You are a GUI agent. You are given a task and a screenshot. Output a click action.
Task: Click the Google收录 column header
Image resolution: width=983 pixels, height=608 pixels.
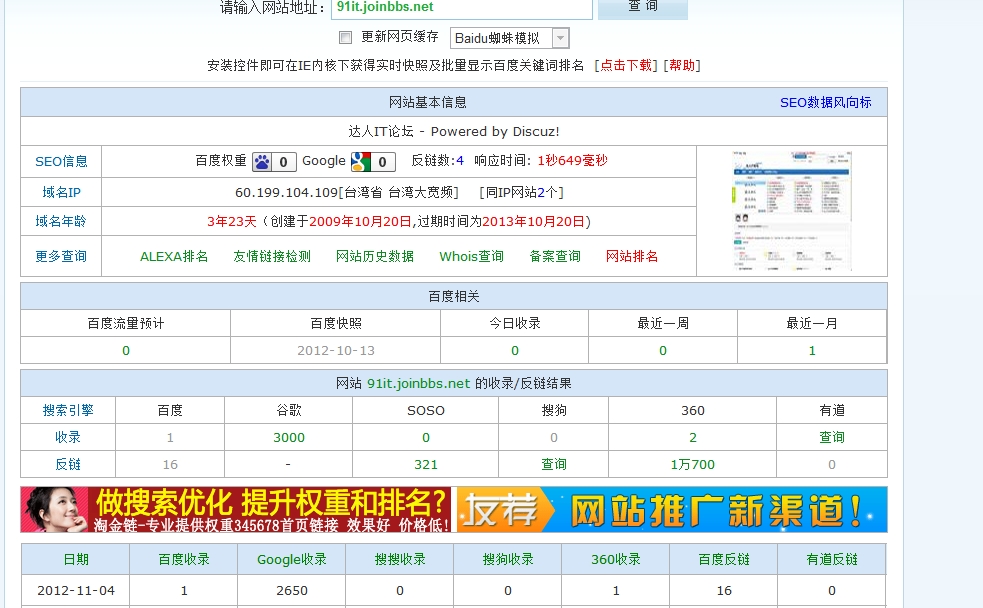coord(292,560)
